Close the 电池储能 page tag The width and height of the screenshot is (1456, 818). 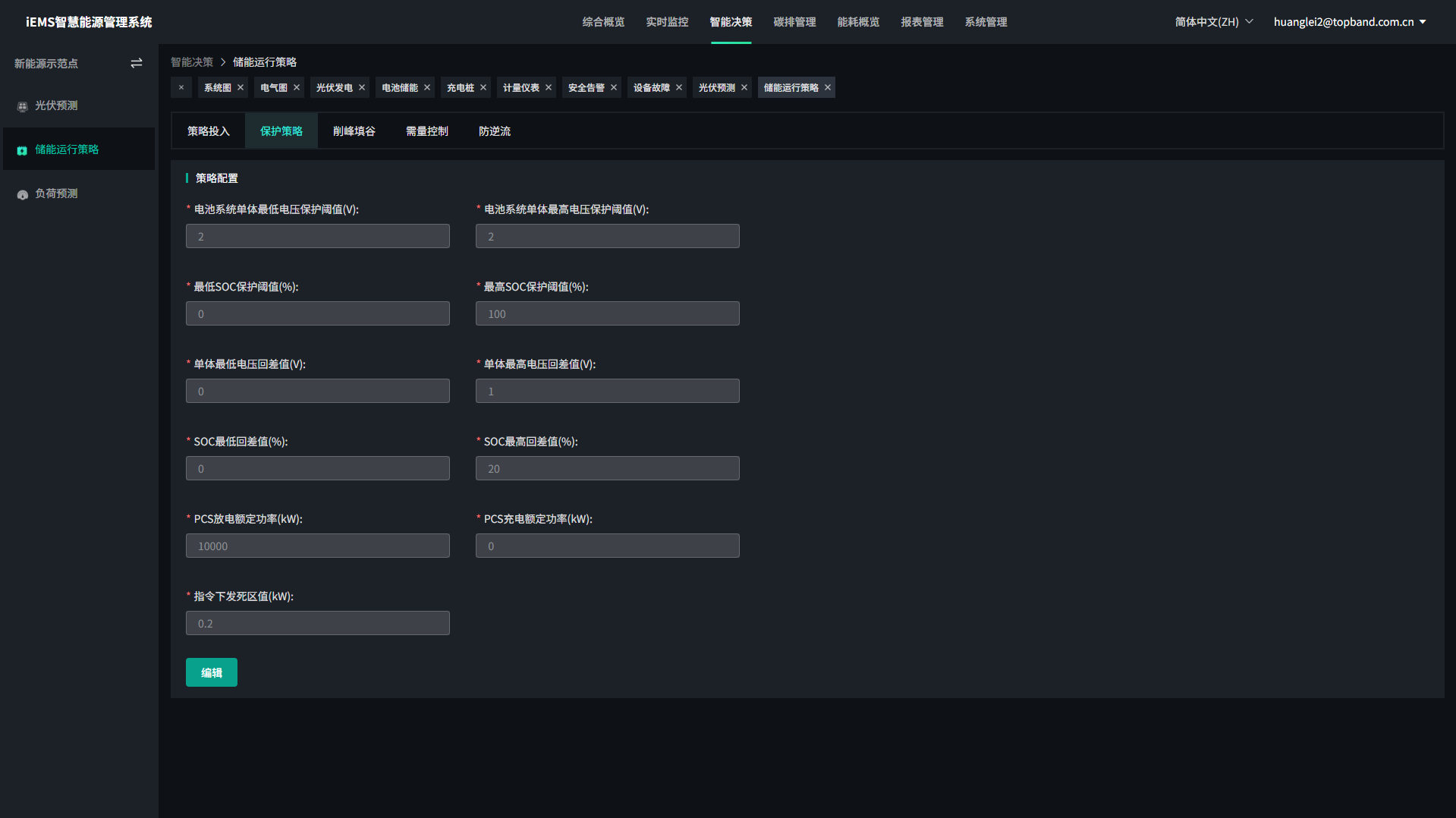pos(427,88)
